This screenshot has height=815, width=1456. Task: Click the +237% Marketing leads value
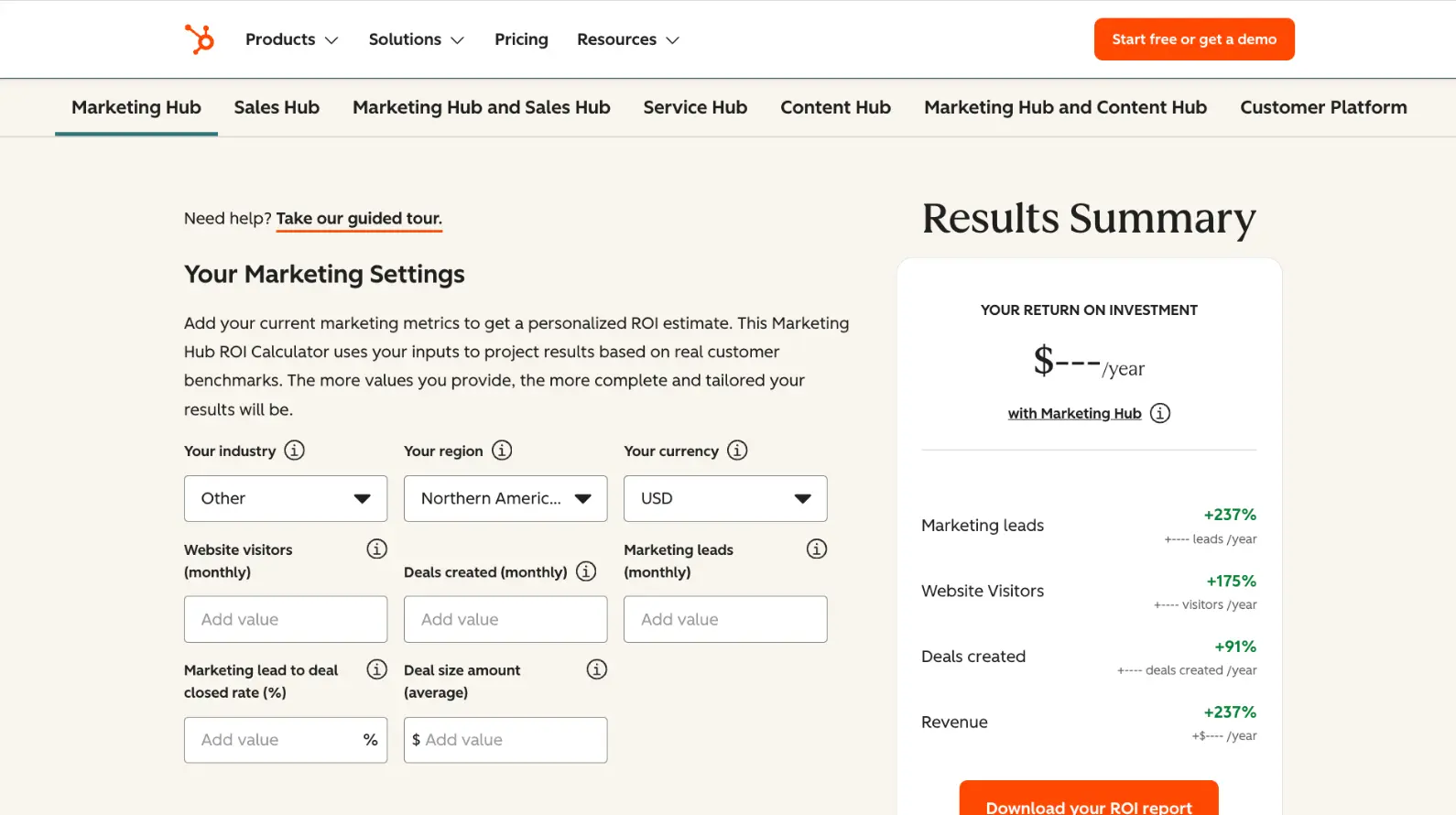1230,515
